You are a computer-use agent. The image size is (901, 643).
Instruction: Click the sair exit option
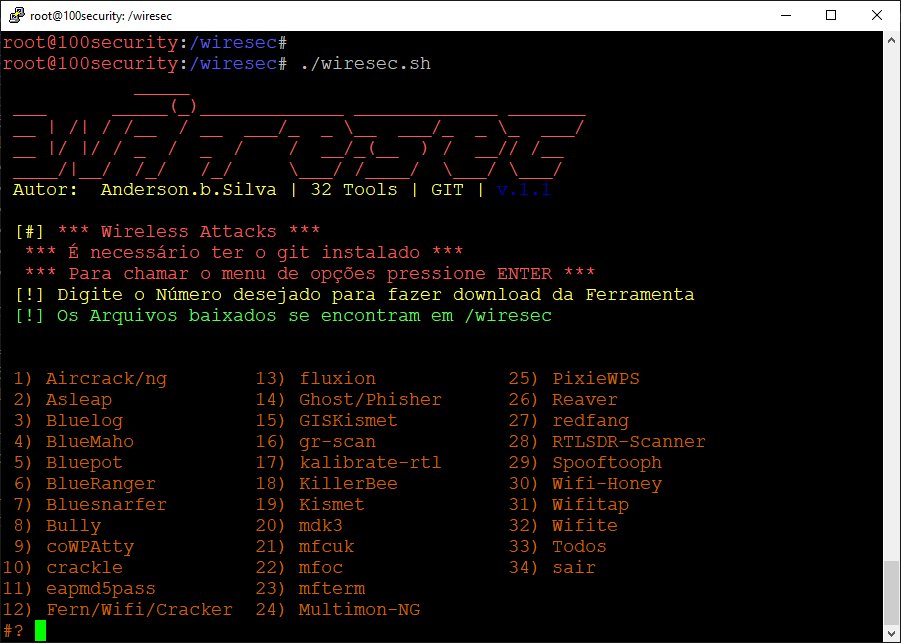click(x=574, y=568)
